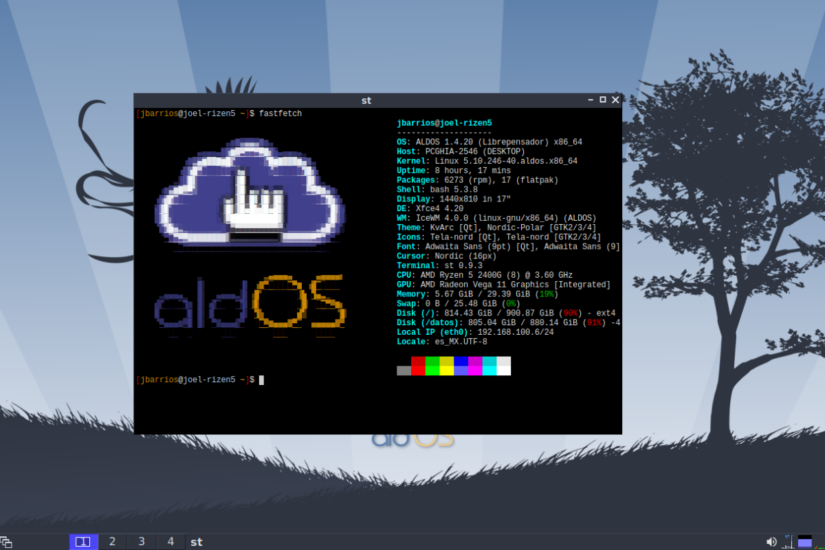Image resolution: width=825 pixels, height=550 pixels.
Task: Click the yellow color block in fastfetch palette
Action: coord(446,366)
